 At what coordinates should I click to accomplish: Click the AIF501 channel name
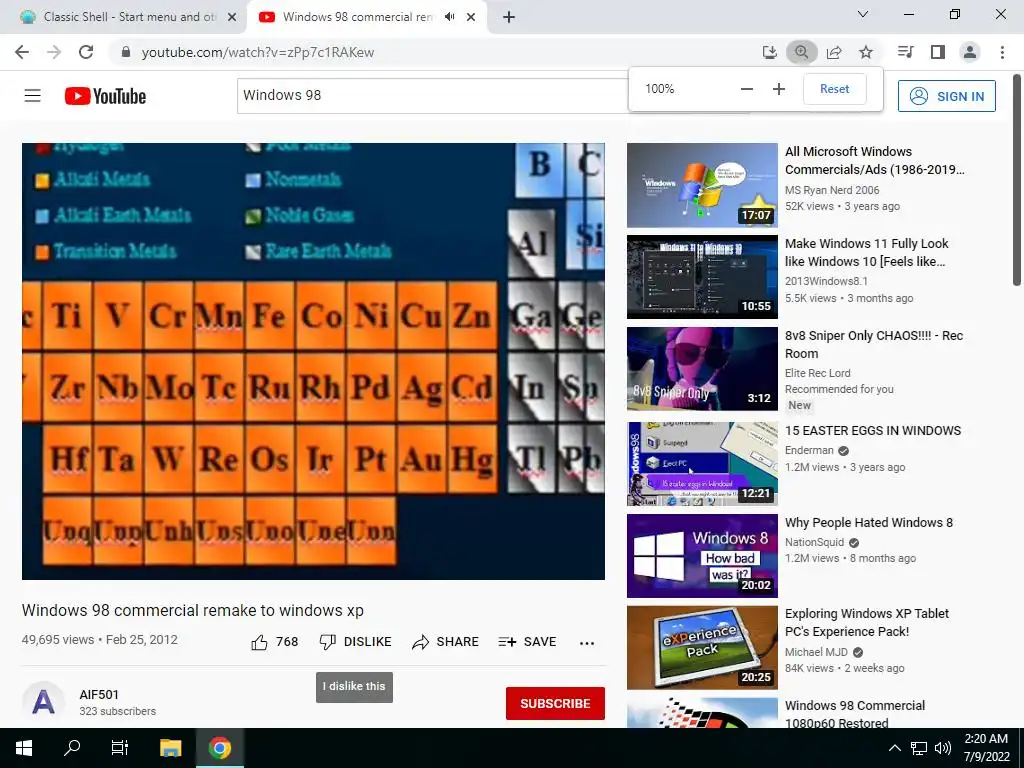click(99, 695)
